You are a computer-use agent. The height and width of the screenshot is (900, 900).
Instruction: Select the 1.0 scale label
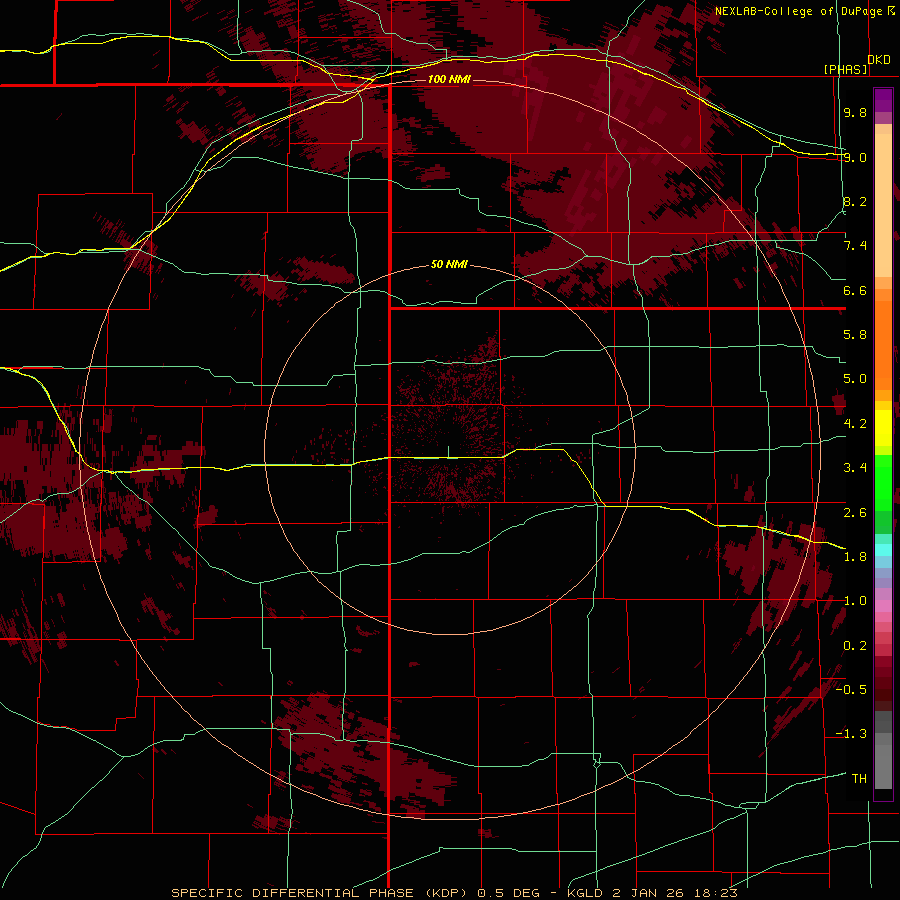(855, 601)
